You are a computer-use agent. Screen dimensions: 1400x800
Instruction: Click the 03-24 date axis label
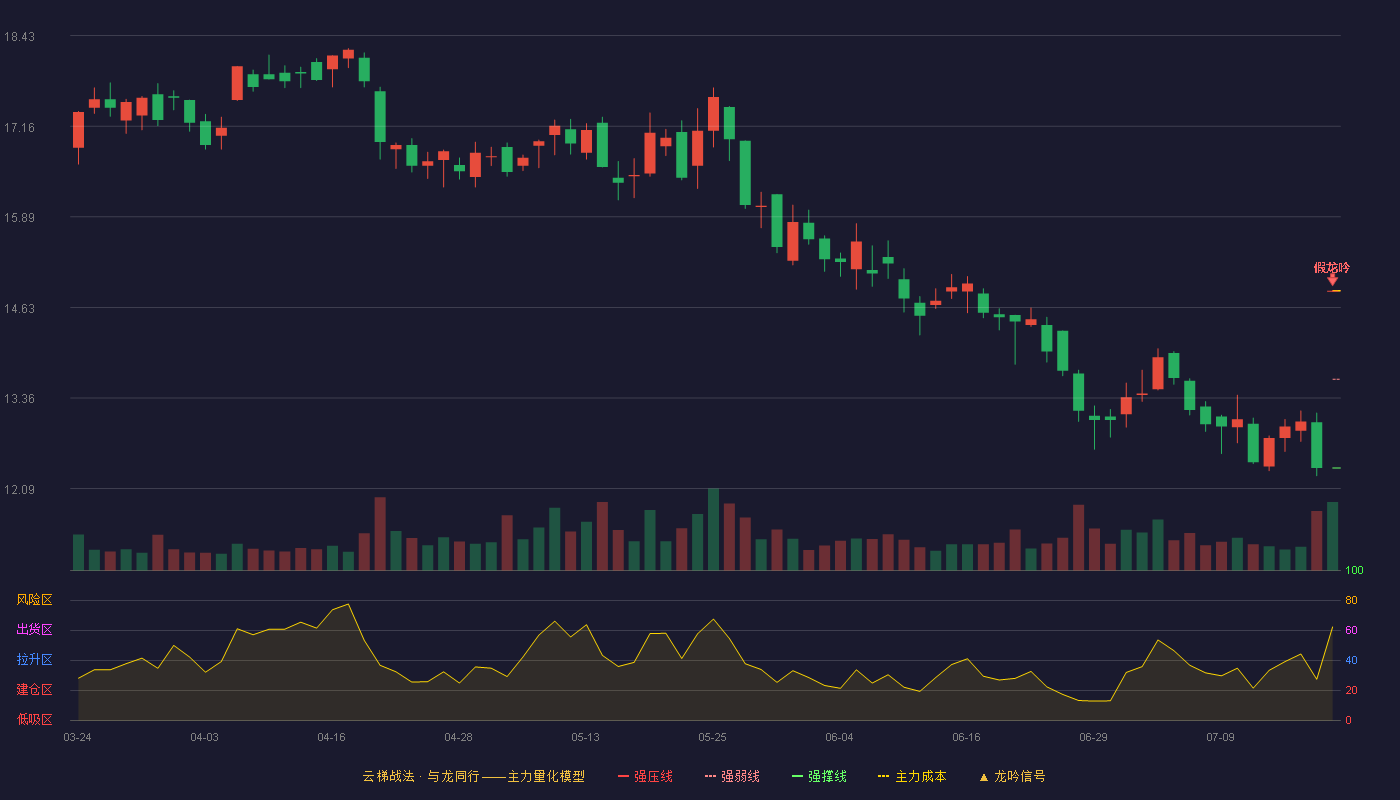(x=77, y=737)
